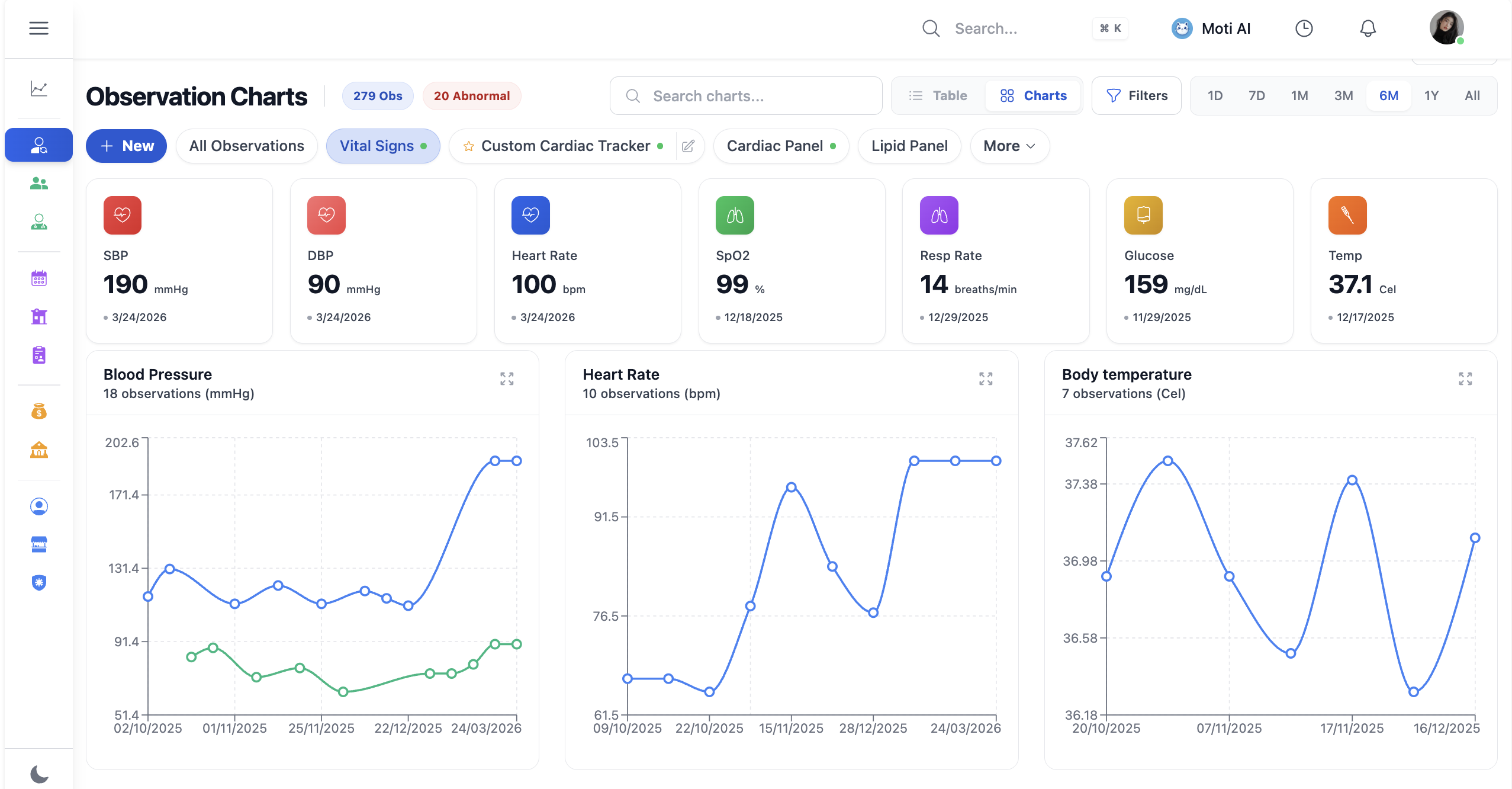
Task: Open the recent history clock icon in header
Action: (1304, 28)
